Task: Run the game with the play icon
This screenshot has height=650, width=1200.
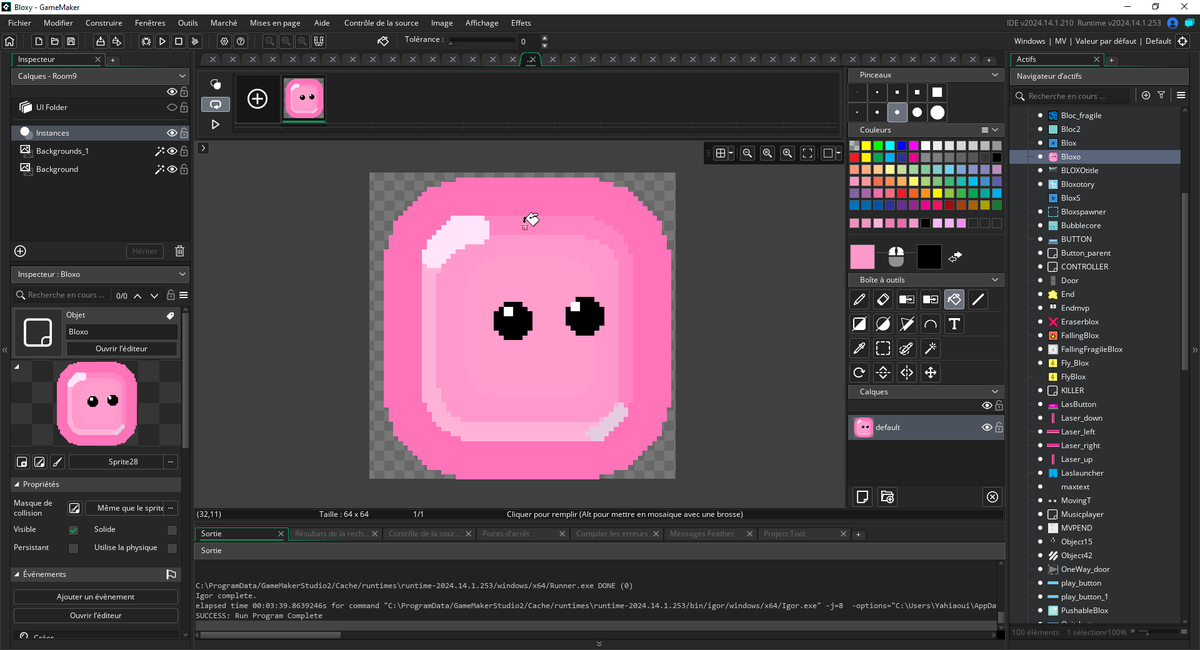Action: (162, 41)
